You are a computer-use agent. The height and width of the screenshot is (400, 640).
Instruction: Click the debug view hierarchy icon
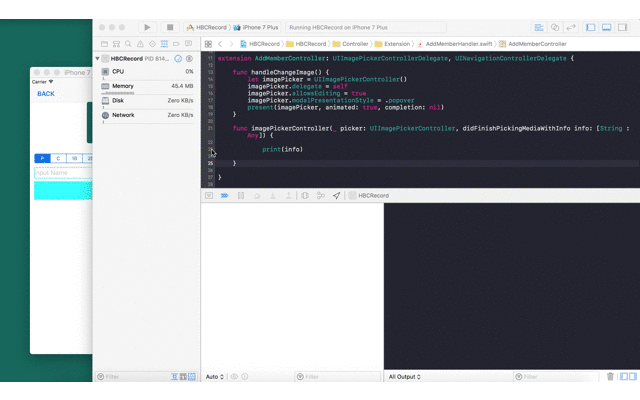(305, 196)
